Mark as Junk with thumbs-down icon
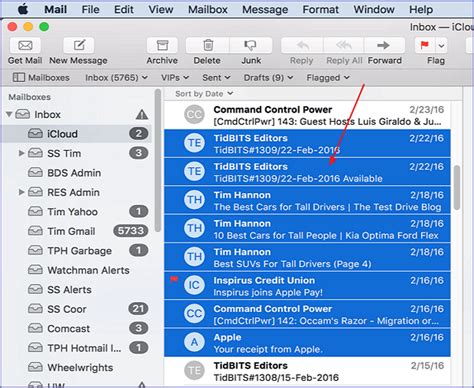 pos(251,45)
